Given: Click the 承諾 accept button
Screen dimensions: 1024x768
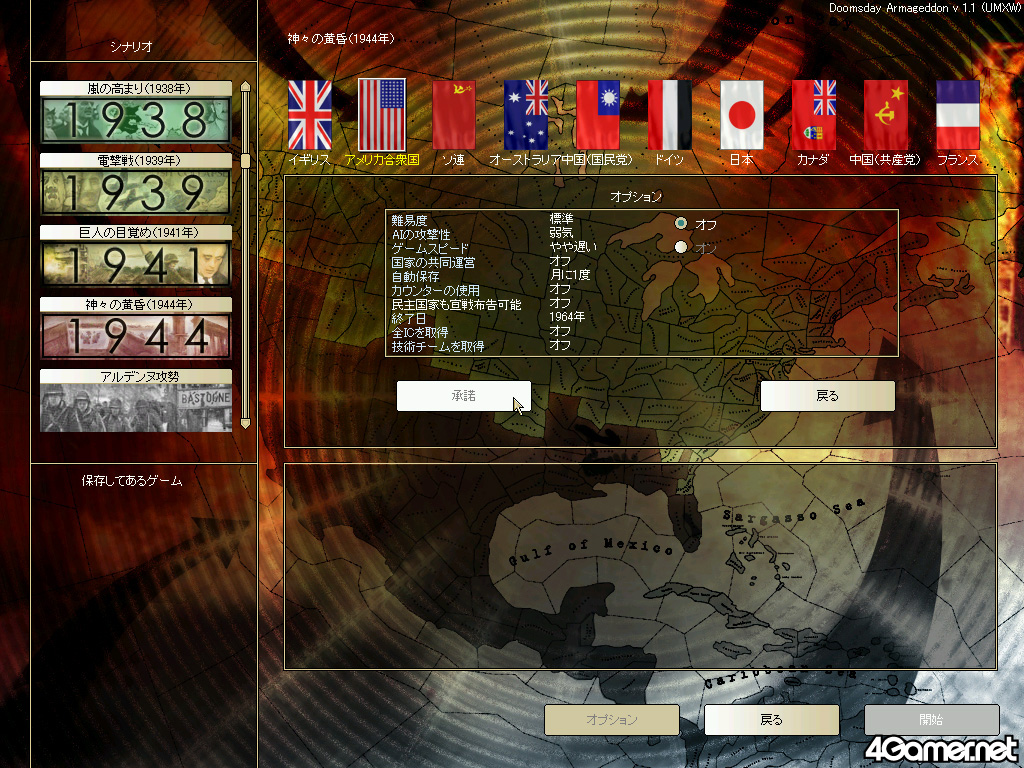Looking at the screenshot, I should (x=464, y=396).
